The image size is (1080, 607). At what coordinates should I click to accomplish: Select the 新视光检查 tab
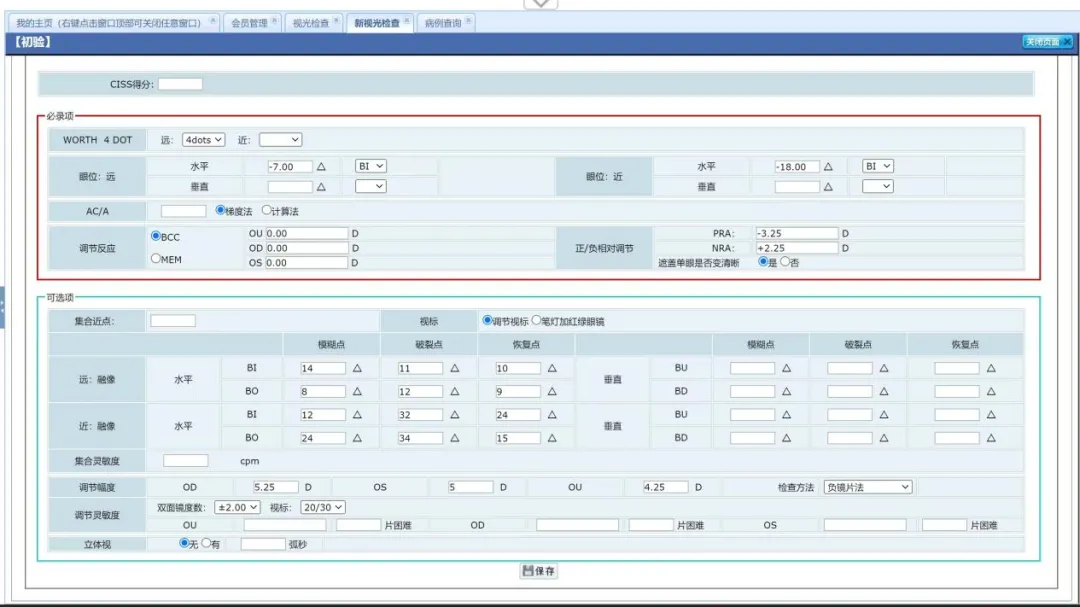click(x=377, y=23)
